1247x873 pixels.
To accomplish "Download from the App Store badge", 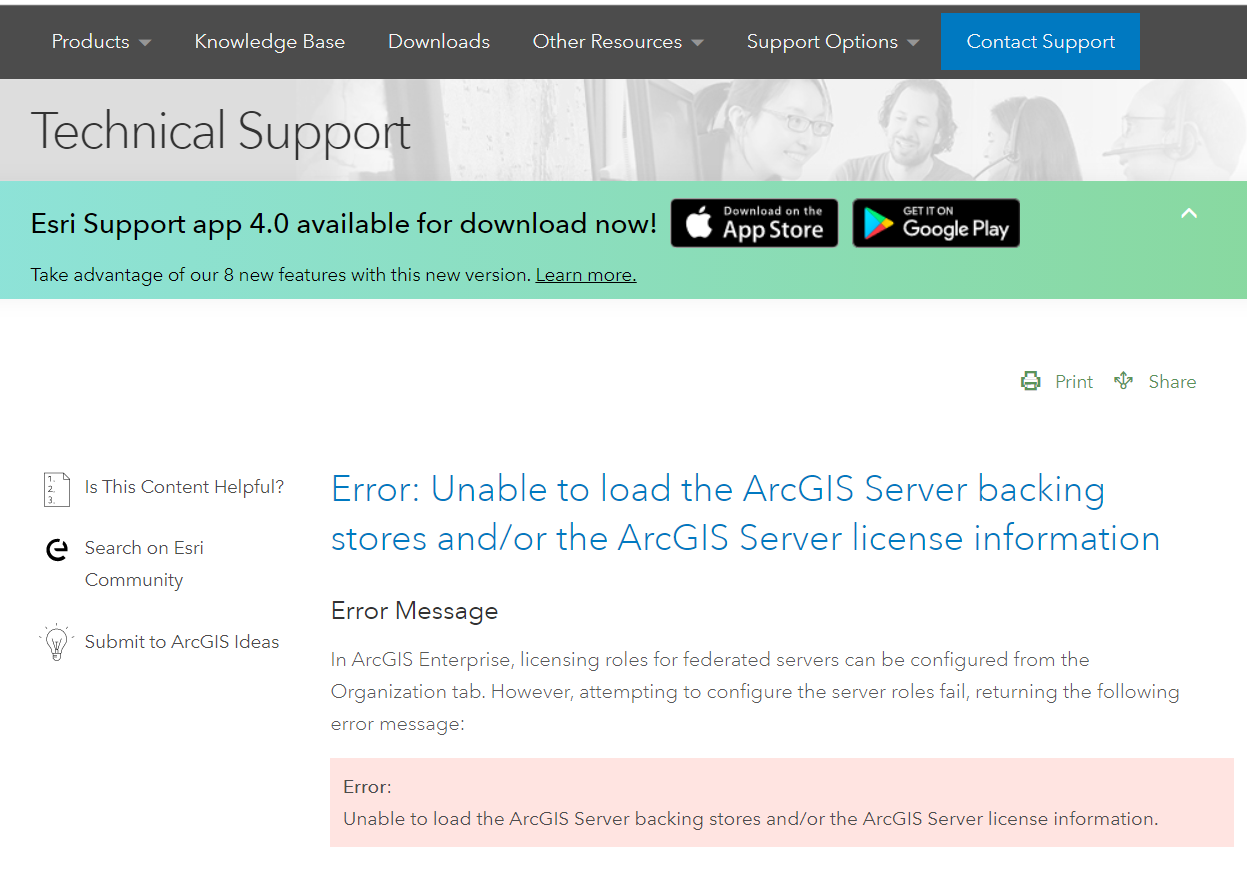I will click(x=754, y=223).
